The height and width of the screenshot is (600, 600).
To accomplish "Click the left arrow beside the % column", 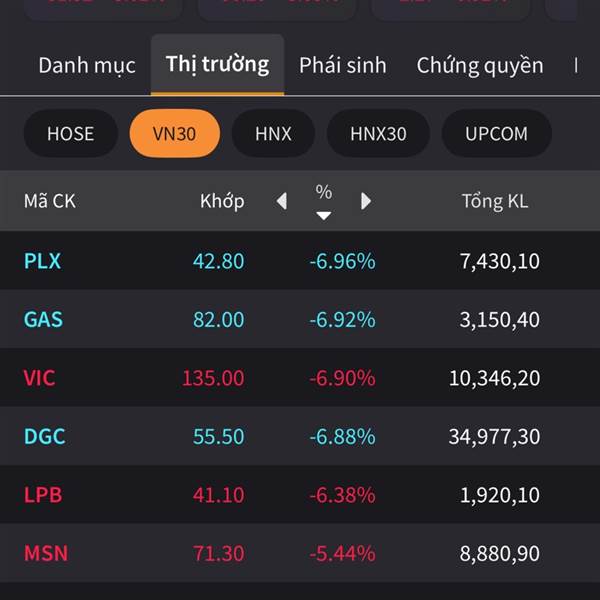I will (281, 201).
